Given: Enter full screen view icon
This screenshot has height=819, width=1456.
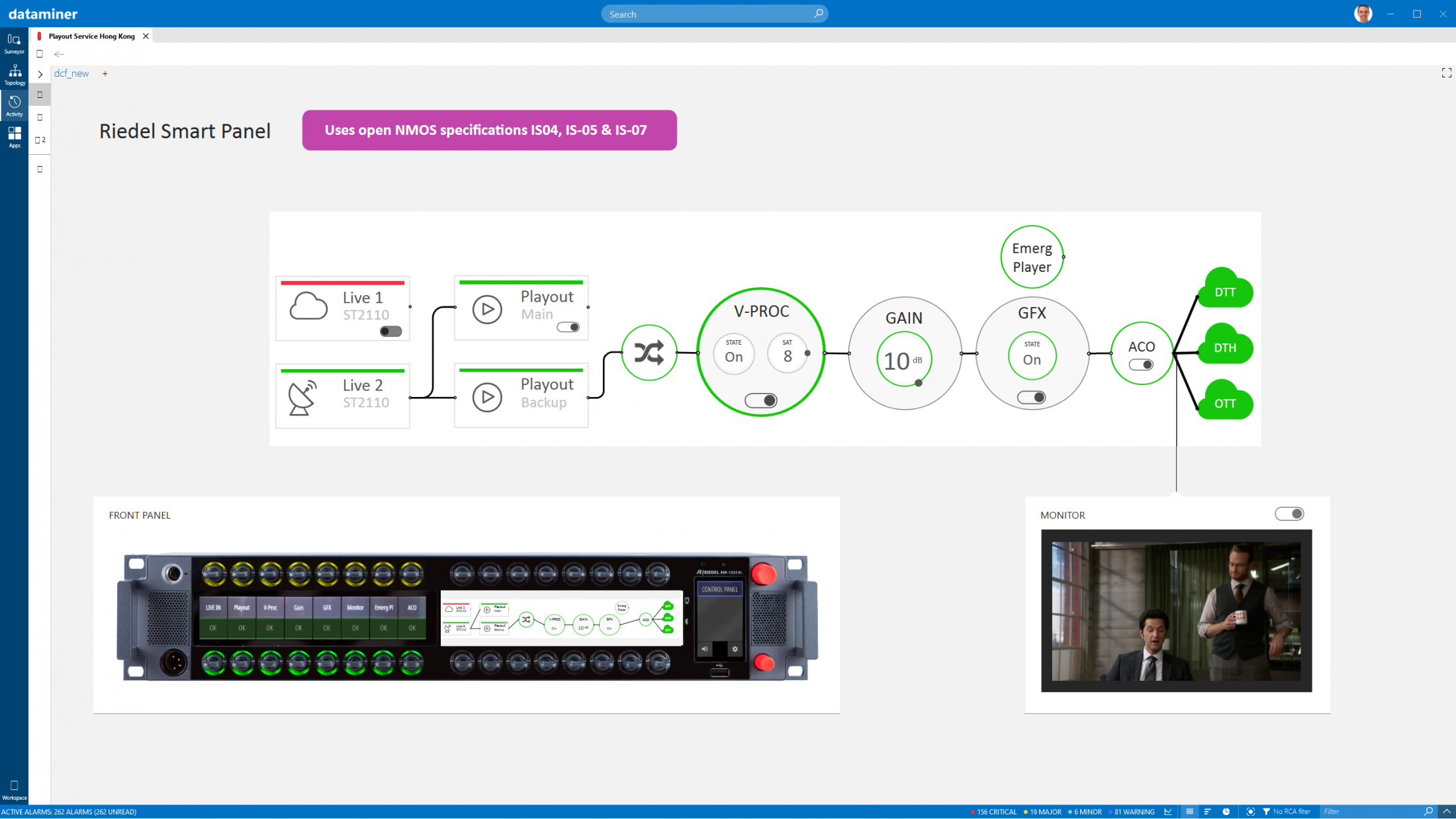Looking at the screenshot, I should 1446,73.
